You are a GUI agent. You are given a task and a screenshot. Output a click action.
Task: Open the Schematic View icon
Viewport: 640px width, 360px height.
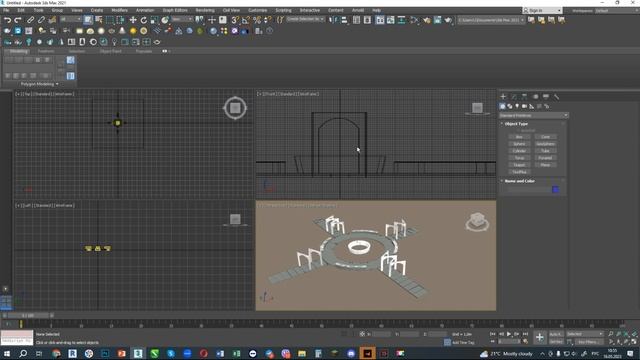tap(402, 20)
